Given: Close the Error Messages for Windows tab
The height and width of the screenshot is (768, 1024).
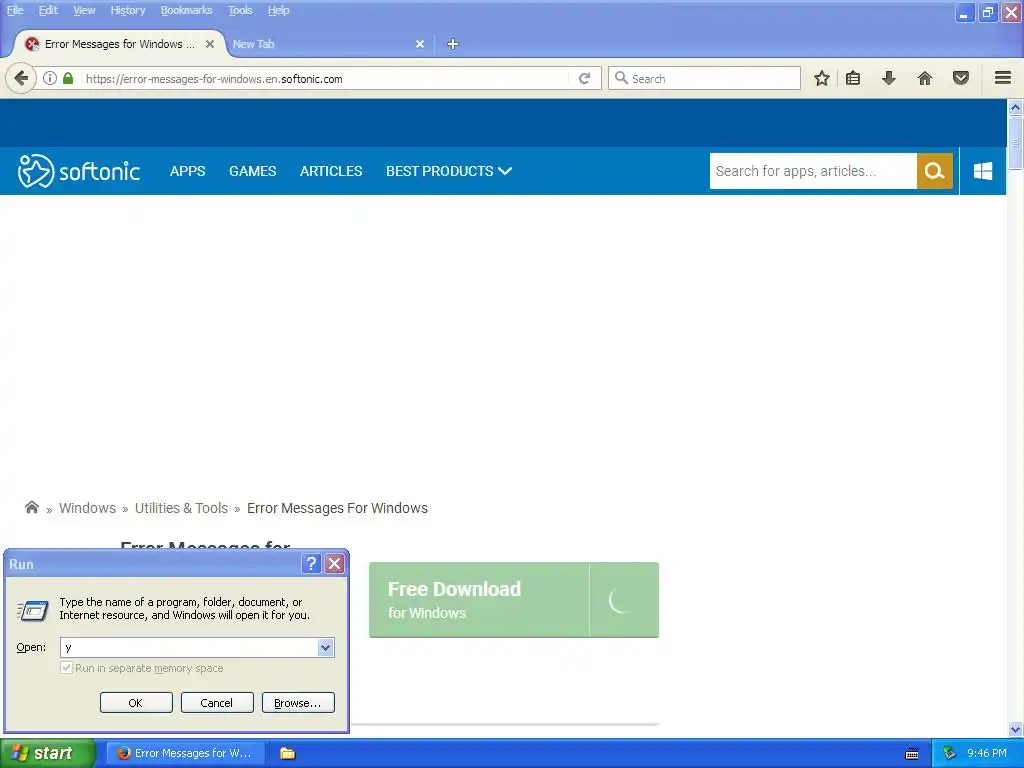Looking at the screenshot, I should tap(210, 44).
